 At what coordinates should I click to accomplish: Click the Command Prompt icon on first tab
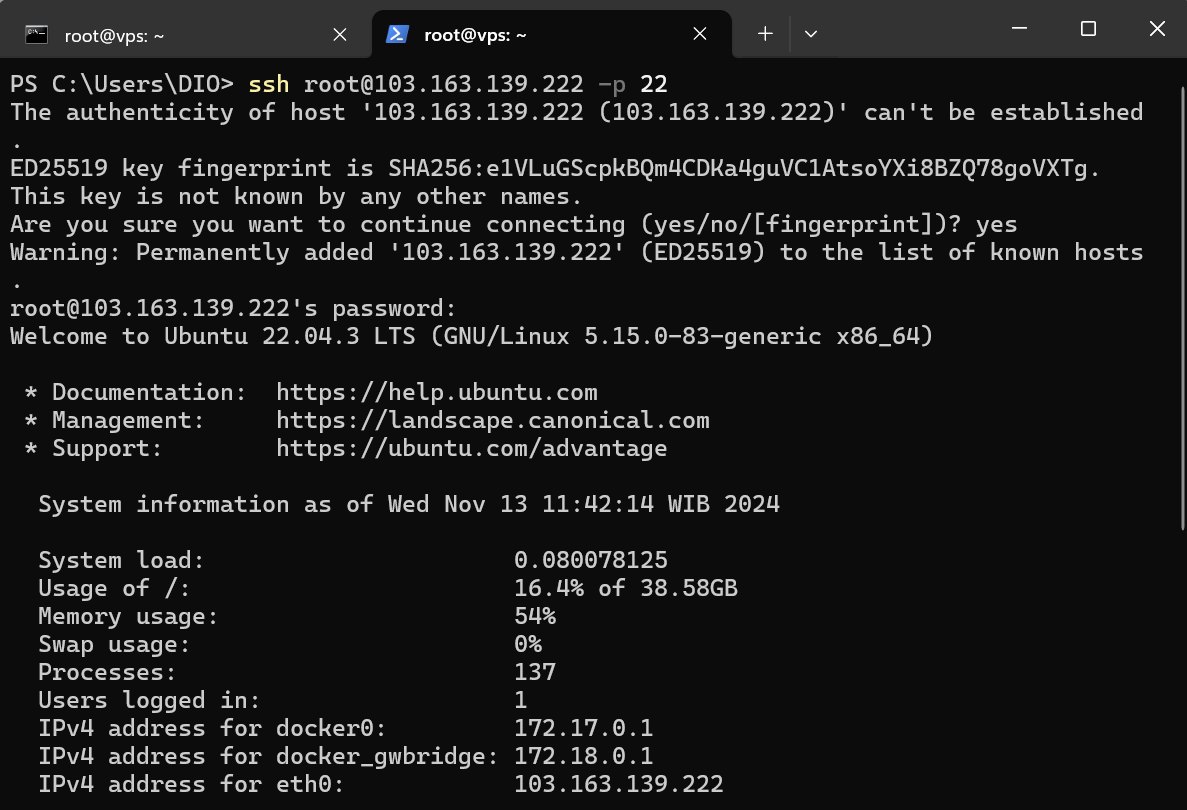(x=37, y=34)
